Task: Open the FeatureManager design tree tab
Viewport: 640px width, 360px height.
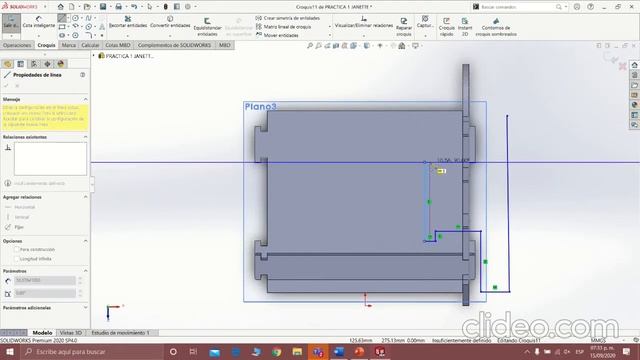Action: (7, 64)
